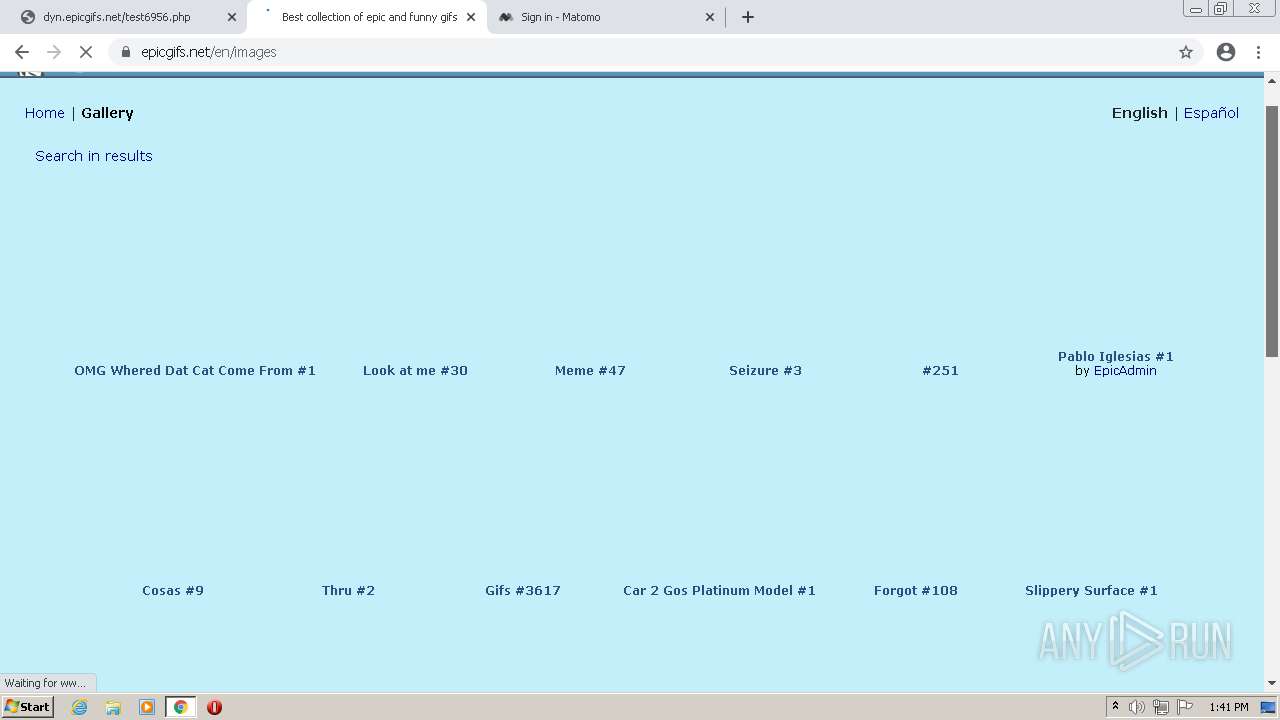Open the Action Center flag icon
This screenshot has width=1280, height=720.
pyautogui.click(x=1185, y=707)
